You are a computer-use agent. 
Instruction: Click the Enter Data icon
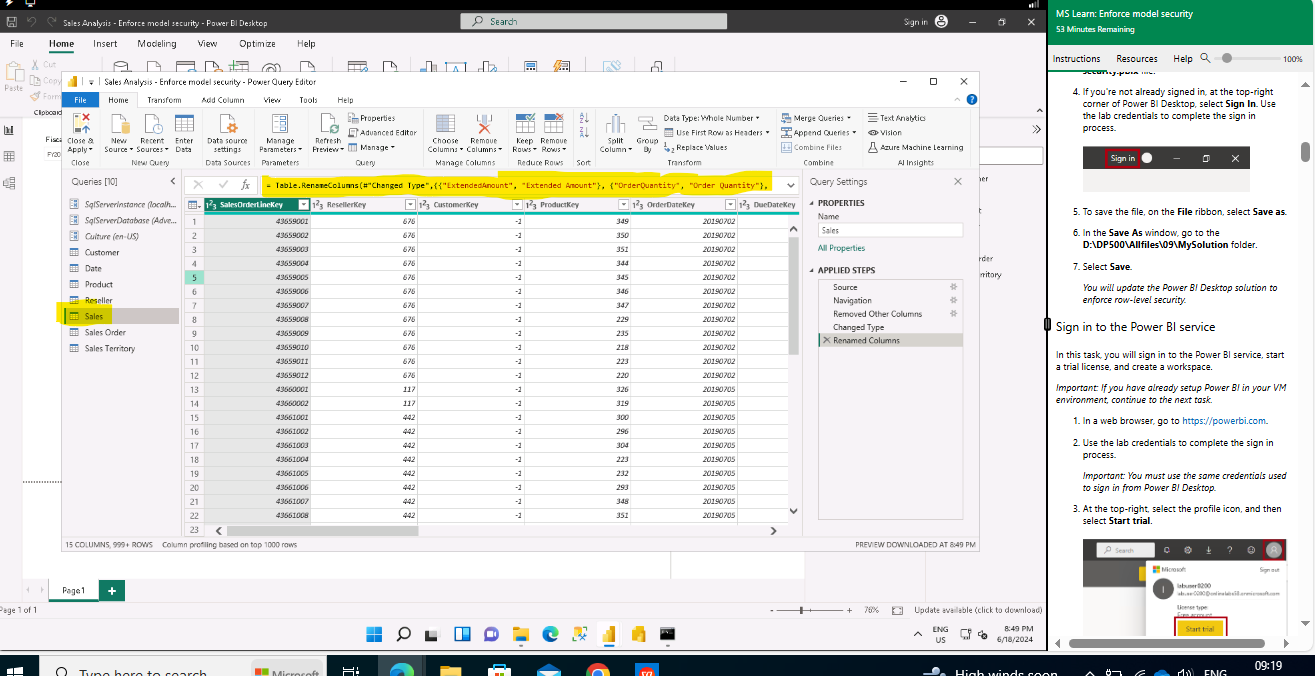tap(184, 125)
